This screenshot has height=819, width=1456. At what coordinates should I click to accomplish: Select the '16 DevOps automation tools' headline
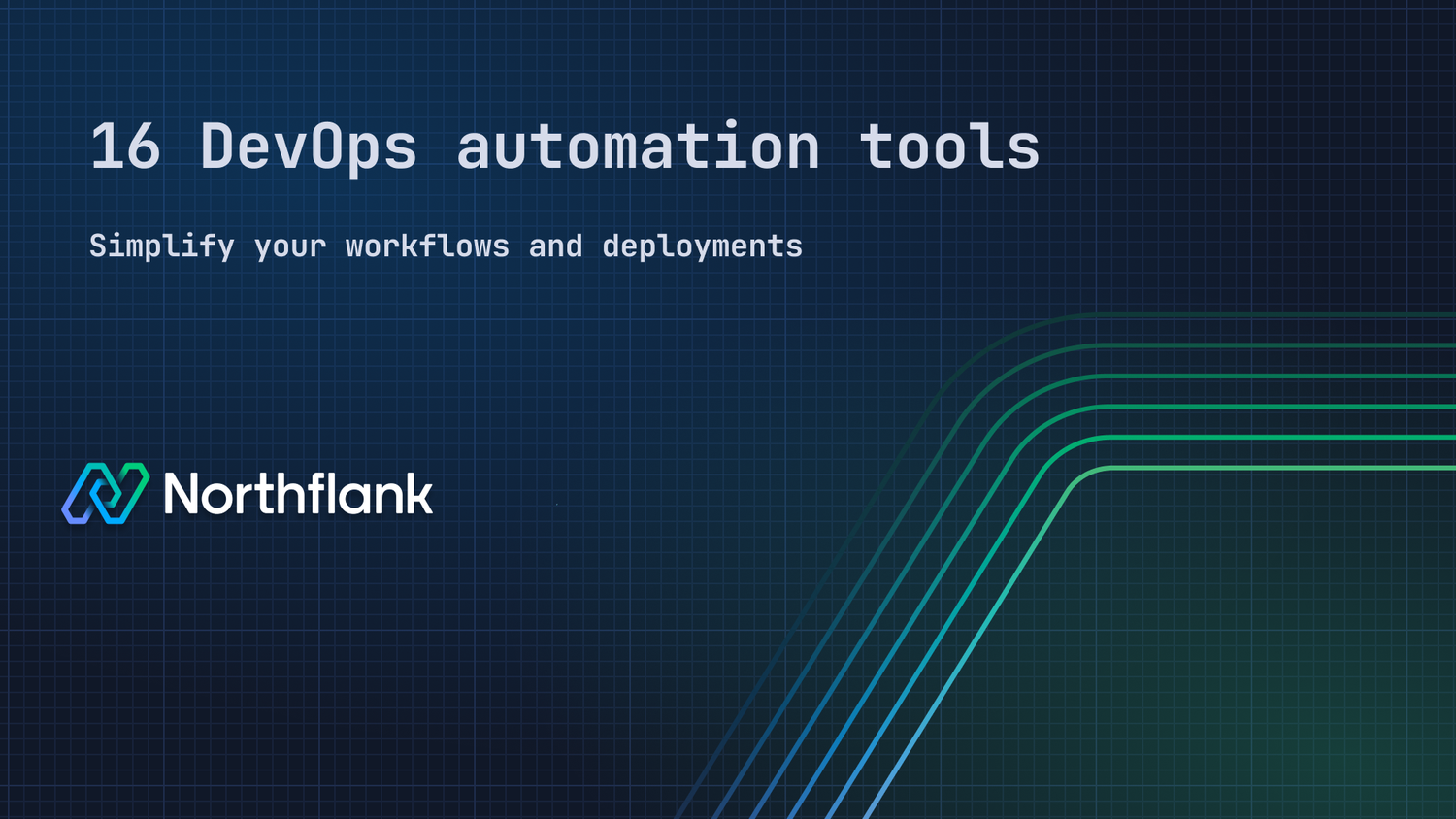pyautogui.click(x=563, y=146)
